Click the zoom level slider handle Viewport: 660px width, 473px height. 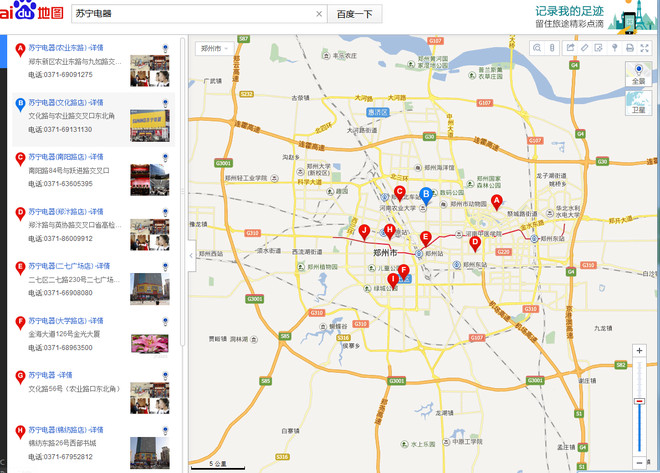[x=639, y=401]
